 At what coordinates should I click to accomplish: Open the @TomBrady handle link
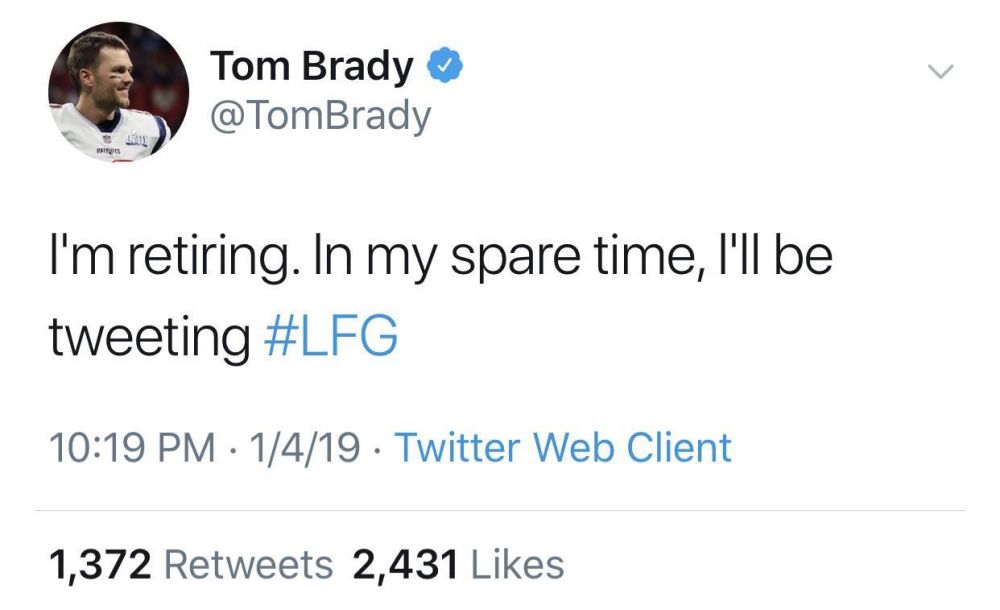click(321, 116)
